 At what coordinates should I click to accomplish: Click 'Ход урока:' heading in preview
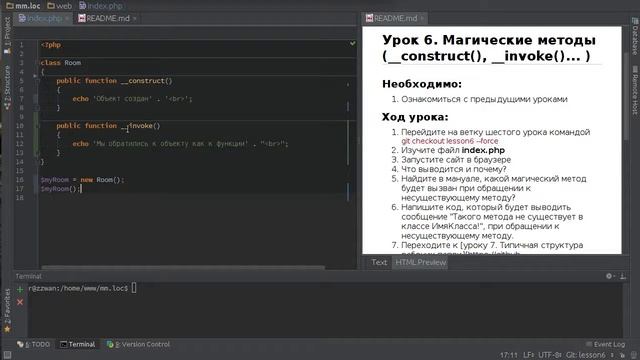click(x=415, y=117)
